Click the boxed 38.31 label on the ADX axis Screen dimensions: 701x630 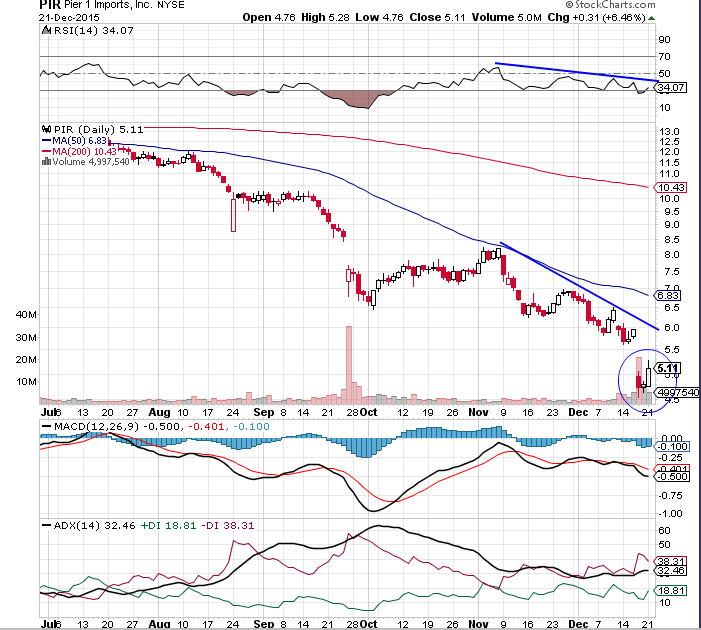click(671, 561)
